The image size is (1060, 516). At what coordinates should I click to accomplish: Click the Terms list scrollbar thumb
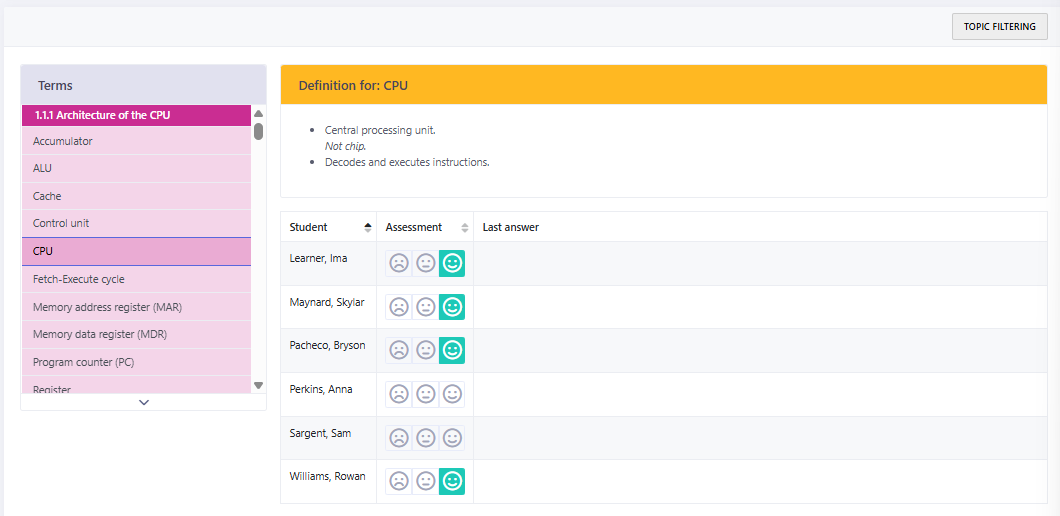click(x=258, y=131)
